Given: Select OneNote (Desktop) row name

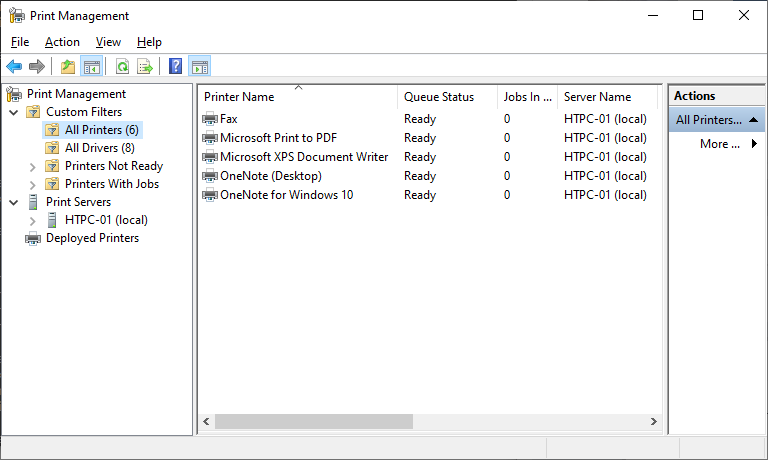Looking at the screenshot, I should [x=271, y=176].
